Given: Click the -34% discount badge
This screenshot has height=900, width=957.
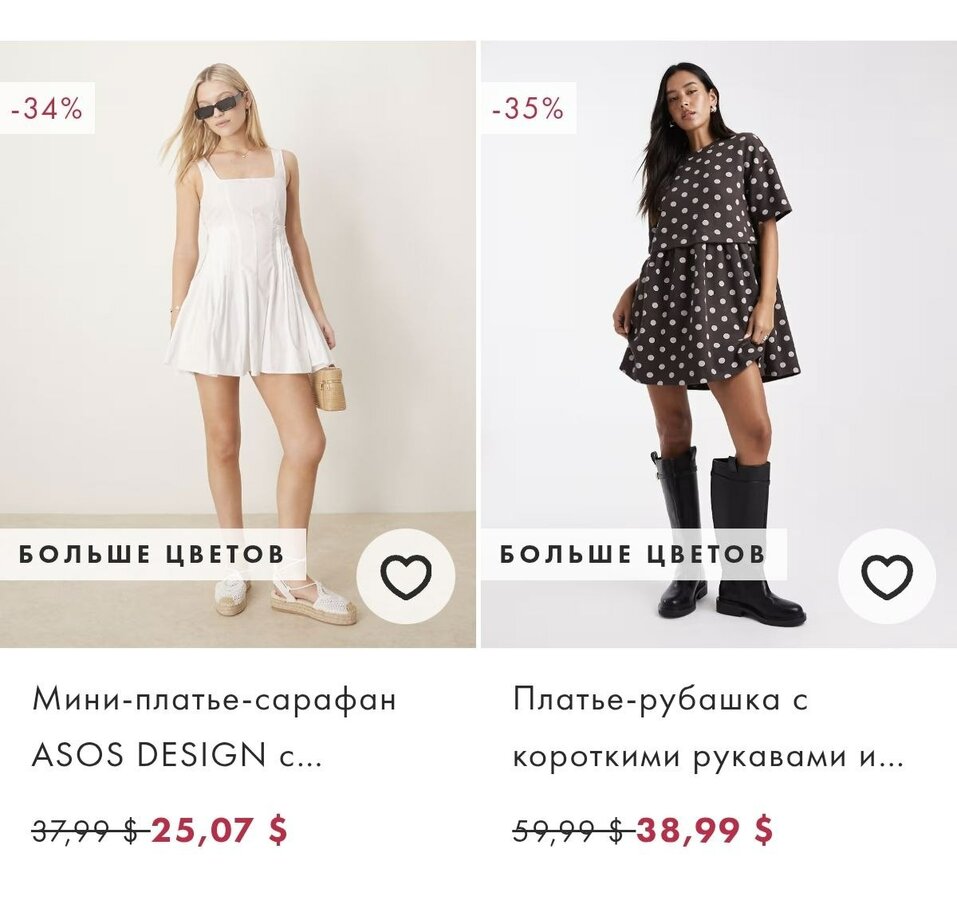Looking at the screenshot, I should click(x=46, y=108).
